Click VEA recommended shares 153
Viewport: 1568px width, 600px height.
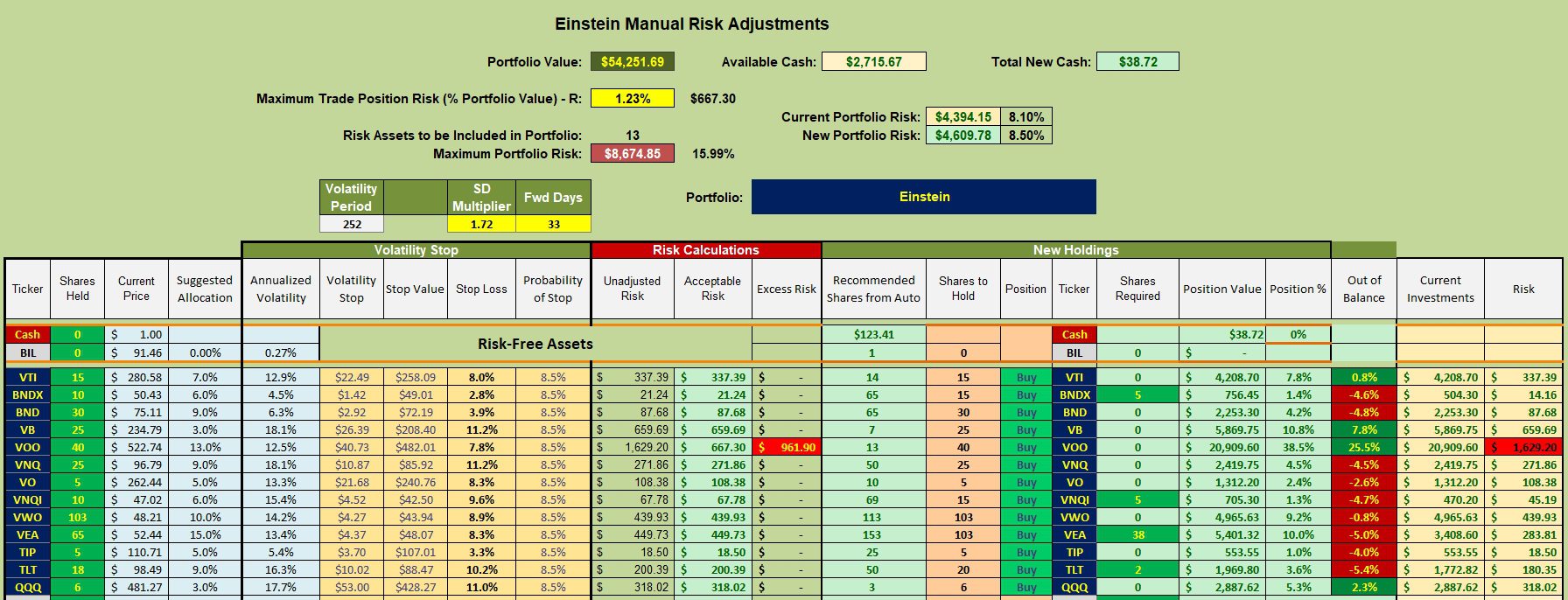872,534
